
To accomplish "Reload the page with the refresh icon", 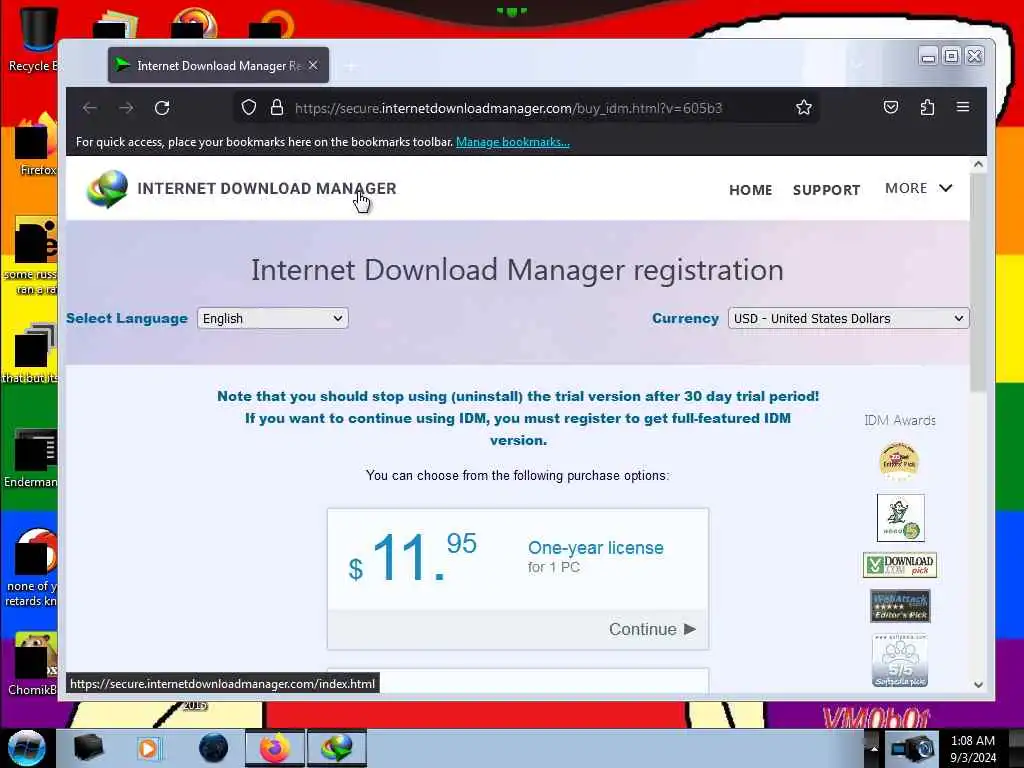I will (x=162, y=108).
